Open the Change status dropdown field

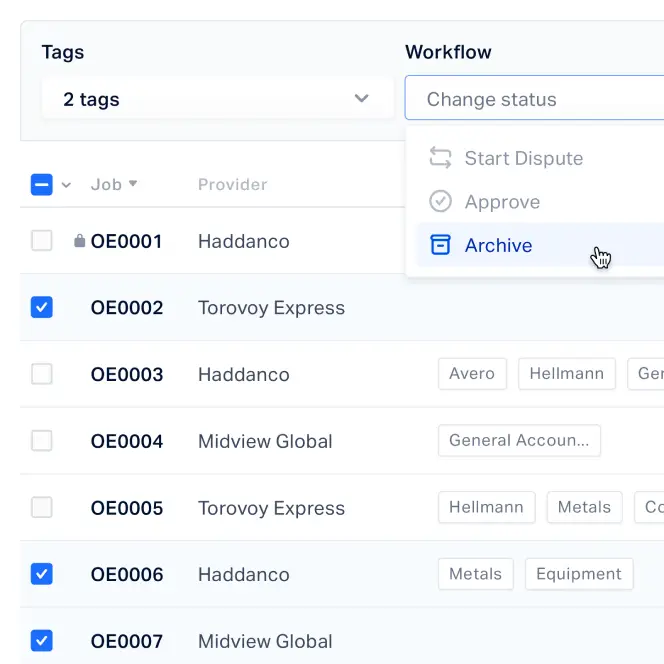[534, 98]
